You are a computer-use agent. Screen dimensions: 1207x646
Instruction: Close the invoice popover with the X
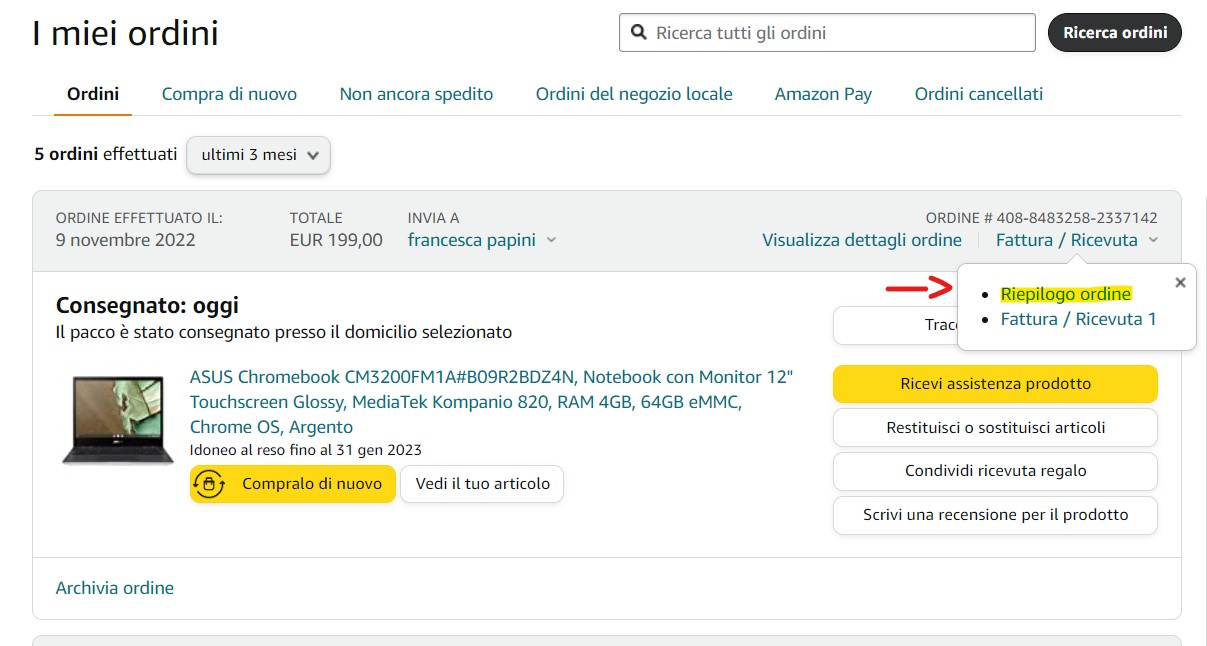(1180, 283)
